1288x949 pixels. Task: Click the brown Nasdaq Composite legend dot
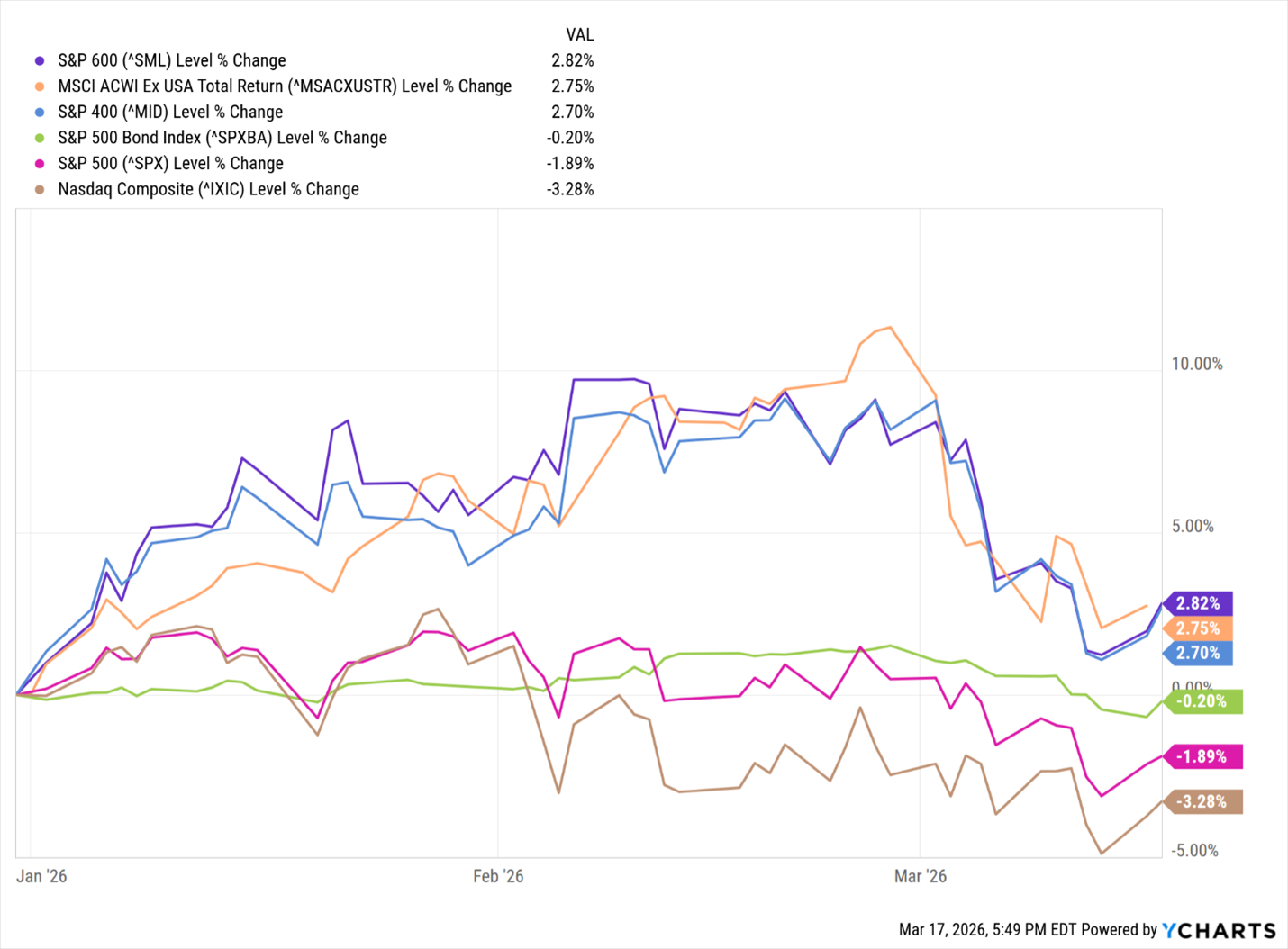point(40,189)
